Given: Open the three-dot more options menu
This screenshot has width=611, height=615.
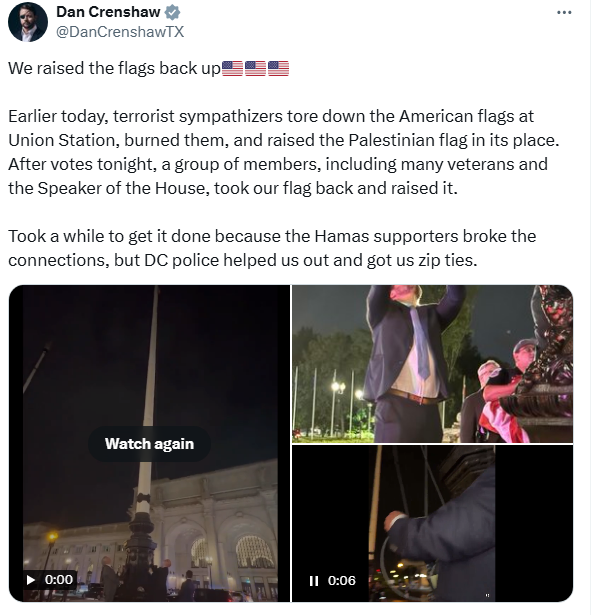Looking at the screenshot, I should point(564,13).
